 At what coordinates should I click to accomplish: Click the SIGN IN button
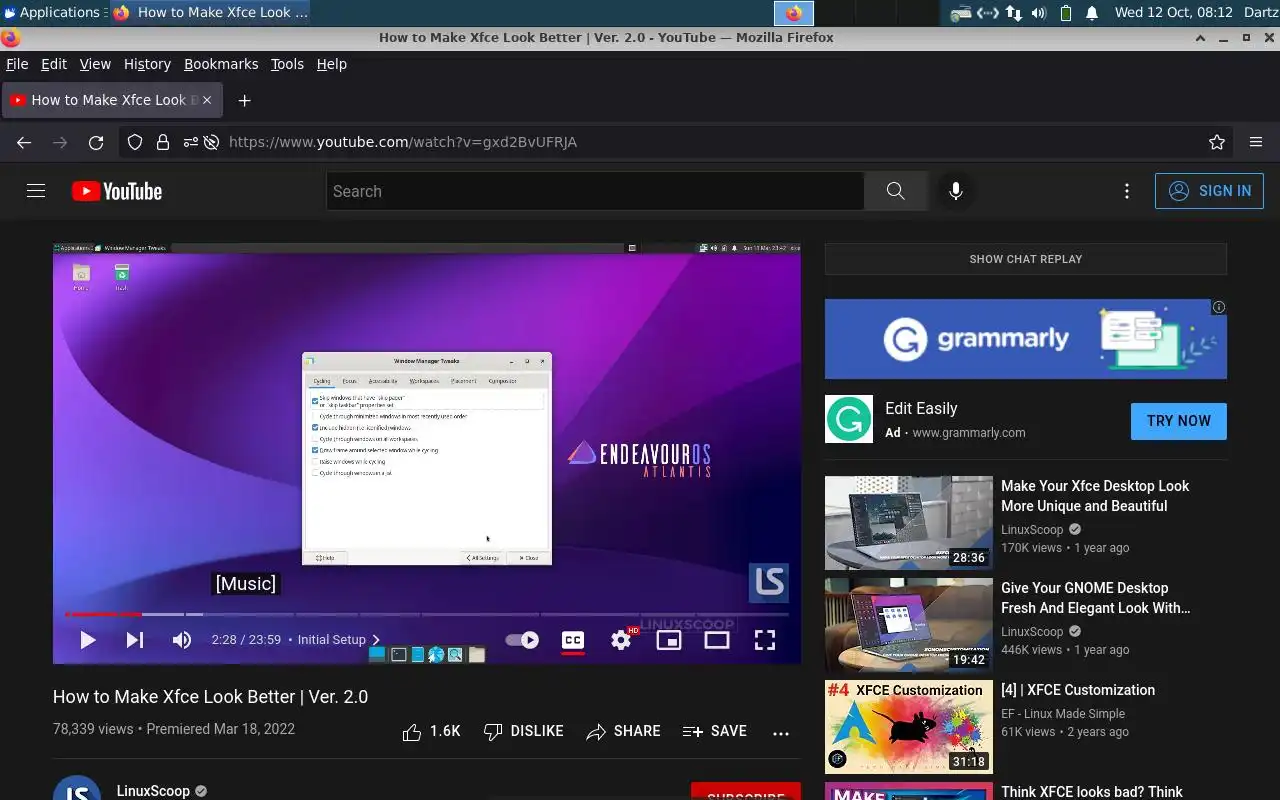point(1209,191)
